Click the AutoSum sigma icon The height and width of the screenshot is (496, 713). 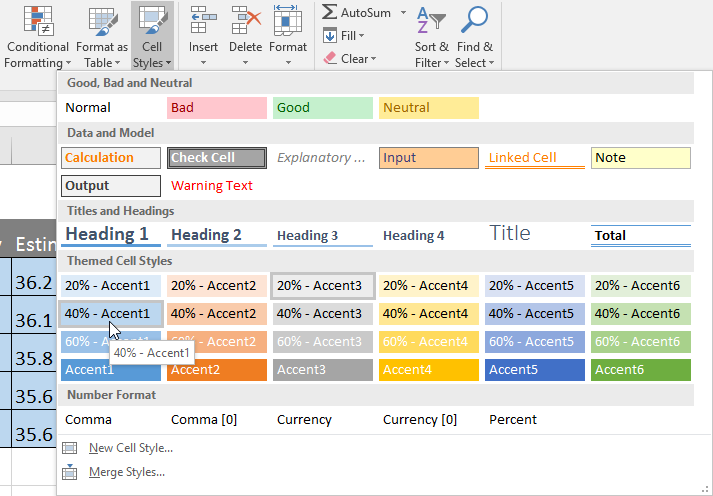329,13
